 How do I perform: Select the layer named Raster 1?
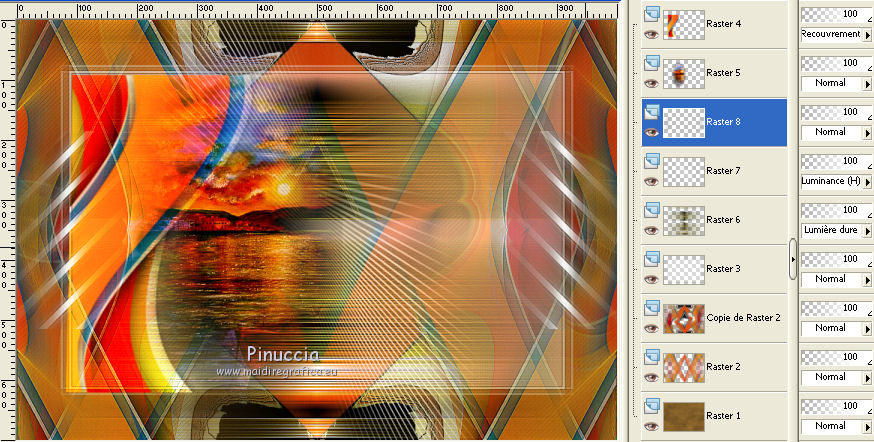[724, 416]
